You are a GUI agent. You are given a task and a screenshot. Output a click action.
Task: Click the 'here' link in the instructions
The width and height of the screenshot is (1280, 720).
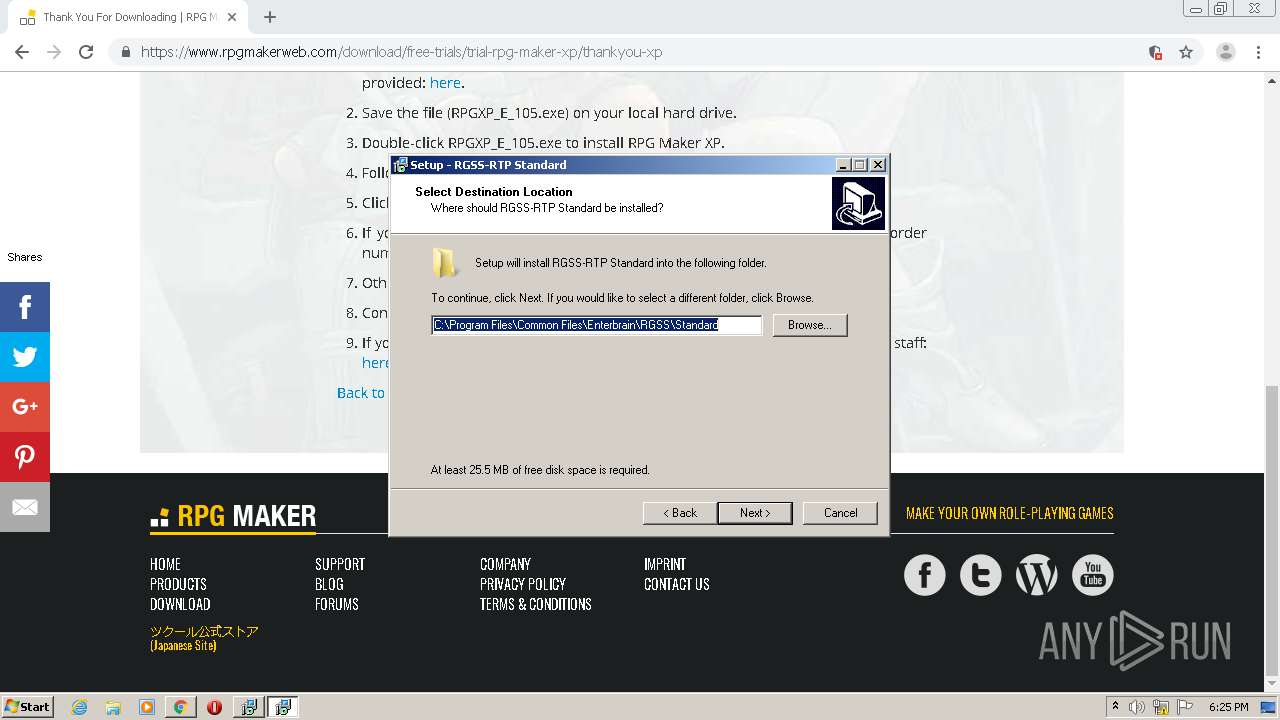click(445, 83)
